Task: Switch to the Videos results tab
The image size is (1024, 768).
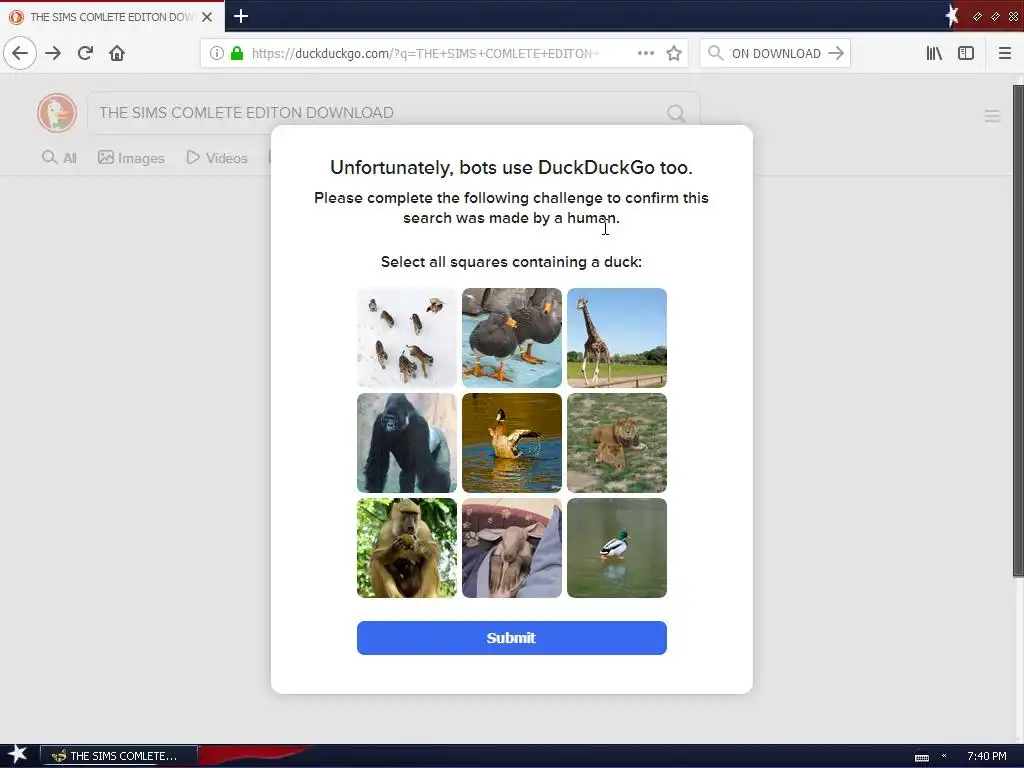Action: click(217, 157)
